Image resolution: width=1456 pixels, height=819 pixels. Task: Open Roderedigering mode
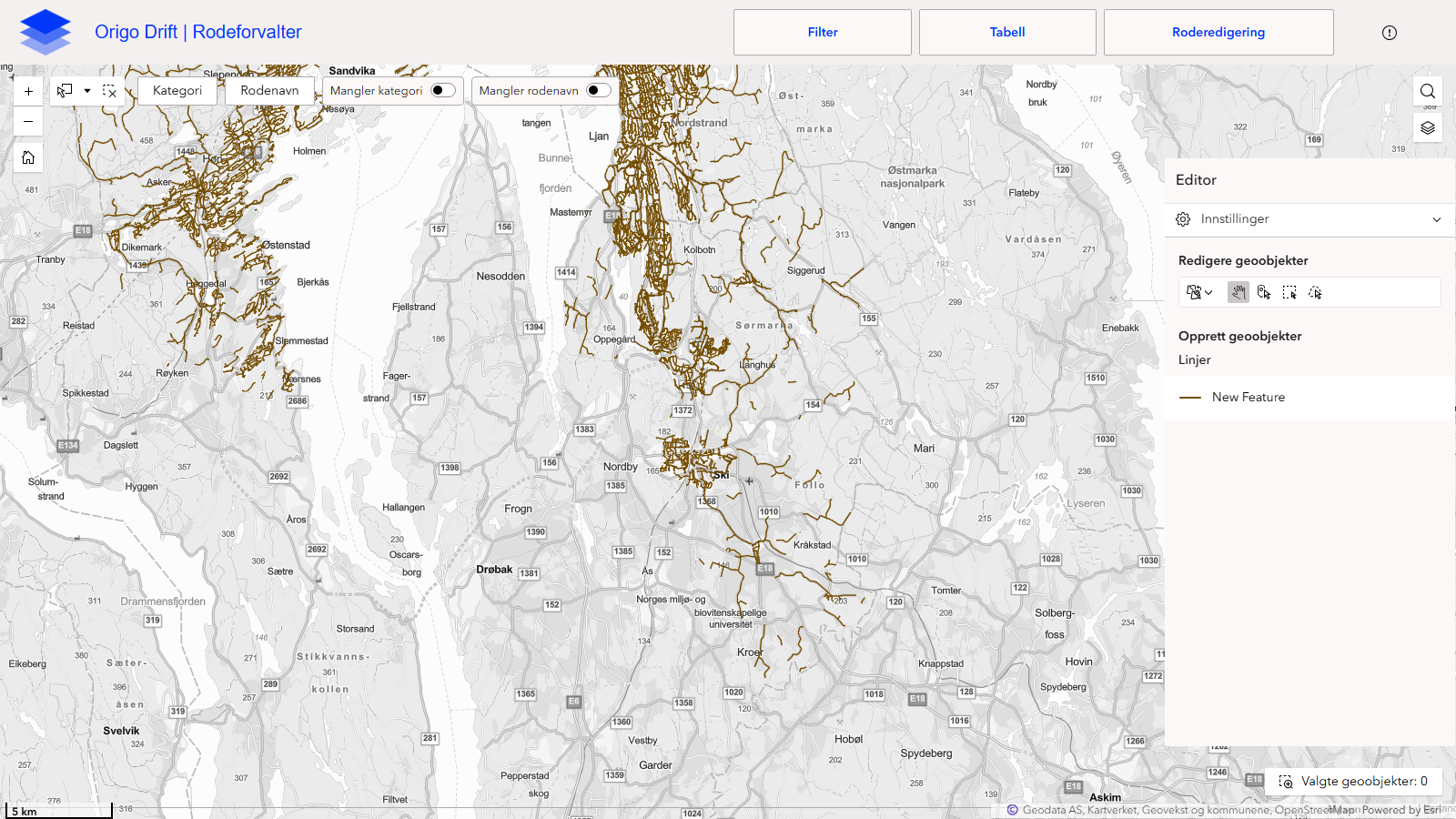click(1218, 32)
